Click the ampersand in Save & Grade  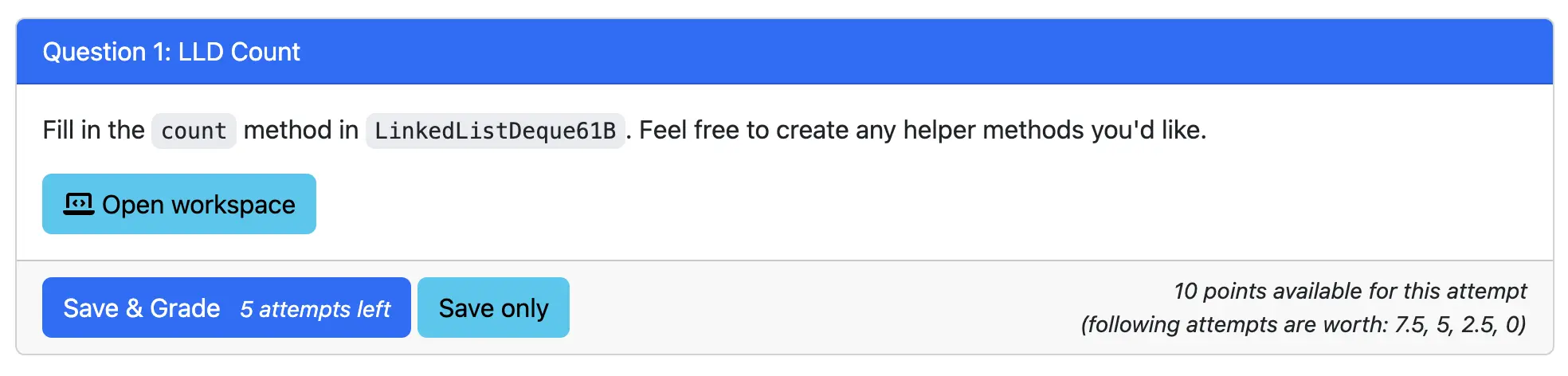tap(134, 308)
